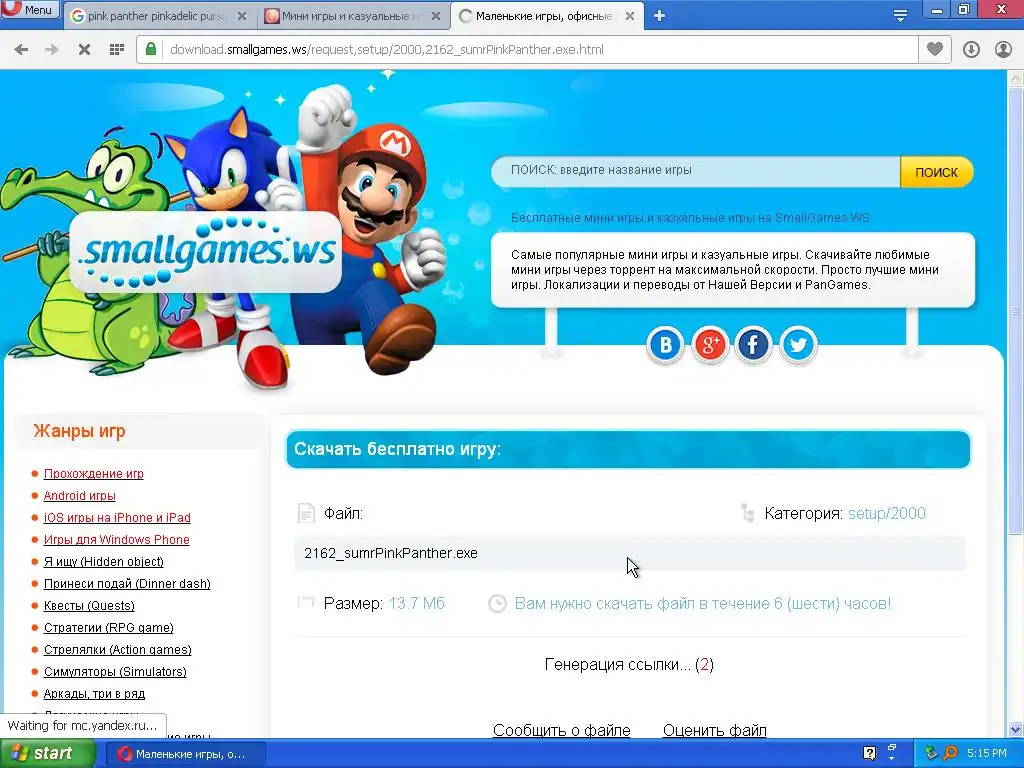The height and width of the screenshot is (768, 1024).
Task: Open the Android игры link
Action: pyautogui.click(x=80, y=496)
